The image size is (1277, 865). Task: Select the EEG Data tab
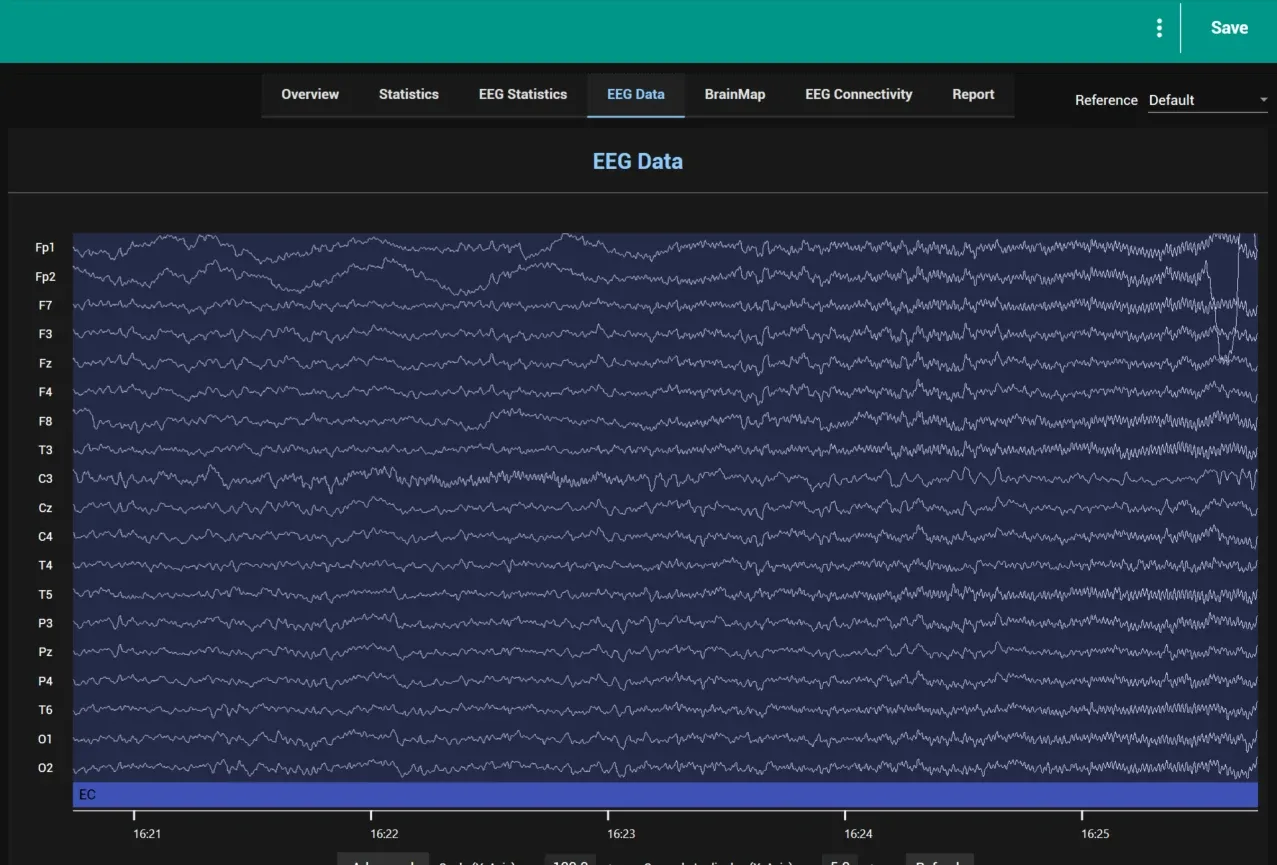[x=636, y=94]
